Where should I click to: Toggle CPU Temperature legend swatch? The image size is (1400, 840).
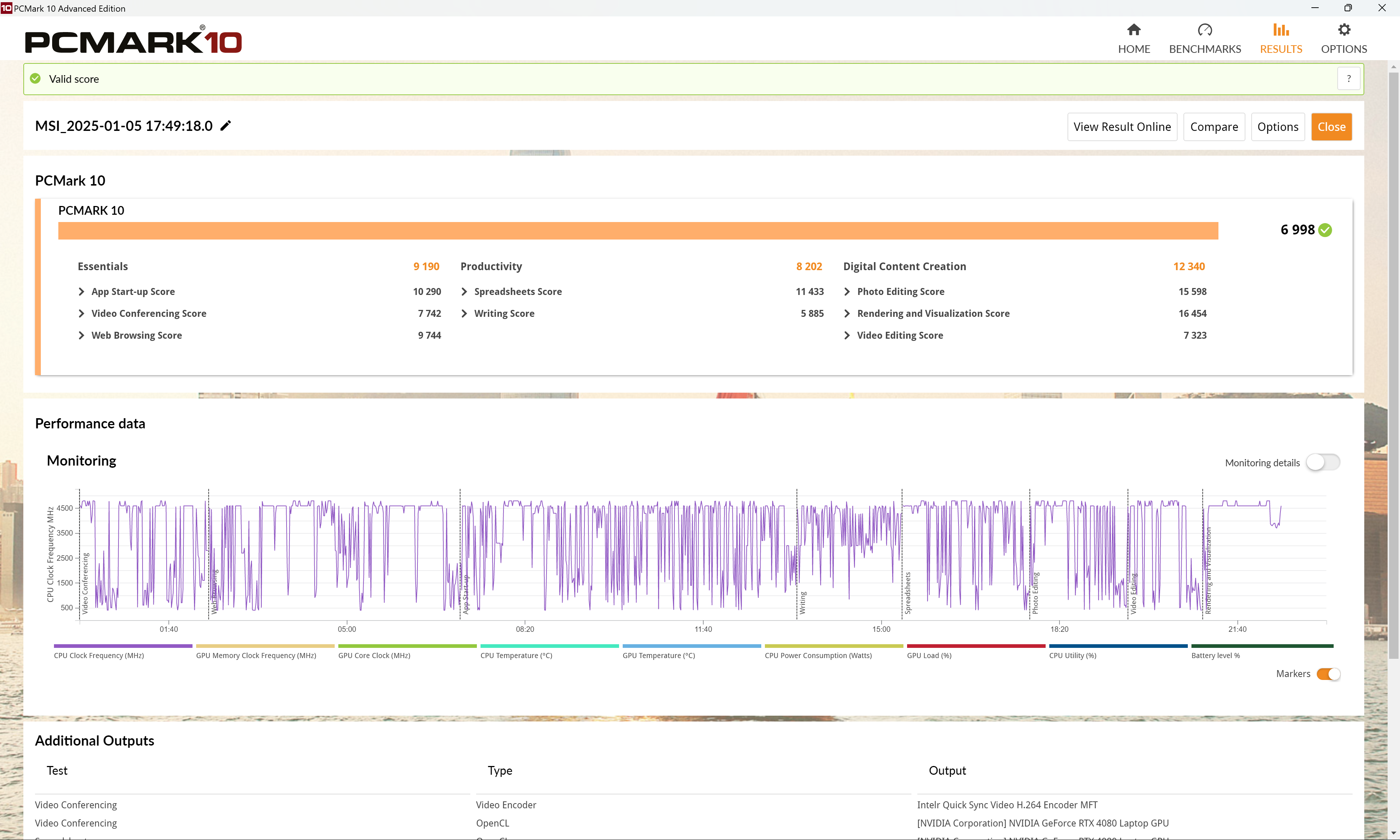[x=549, y=646]
